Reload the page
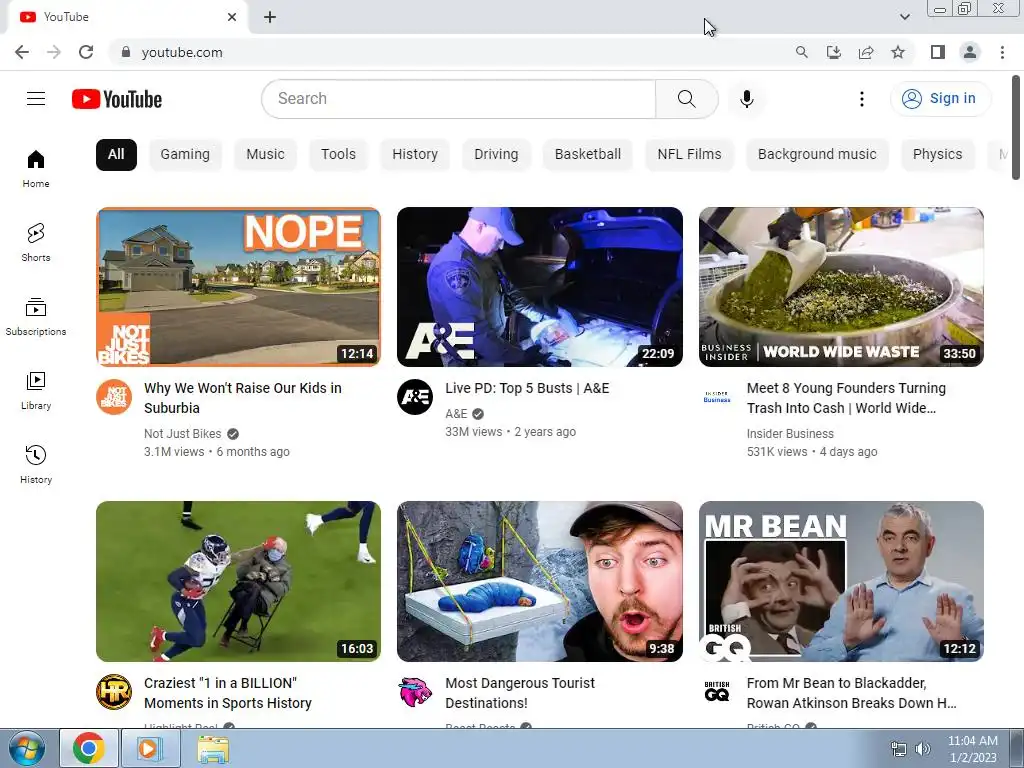Image resolution: width=1024 pixels, height=768 pixels. click(x=86, y=52)
